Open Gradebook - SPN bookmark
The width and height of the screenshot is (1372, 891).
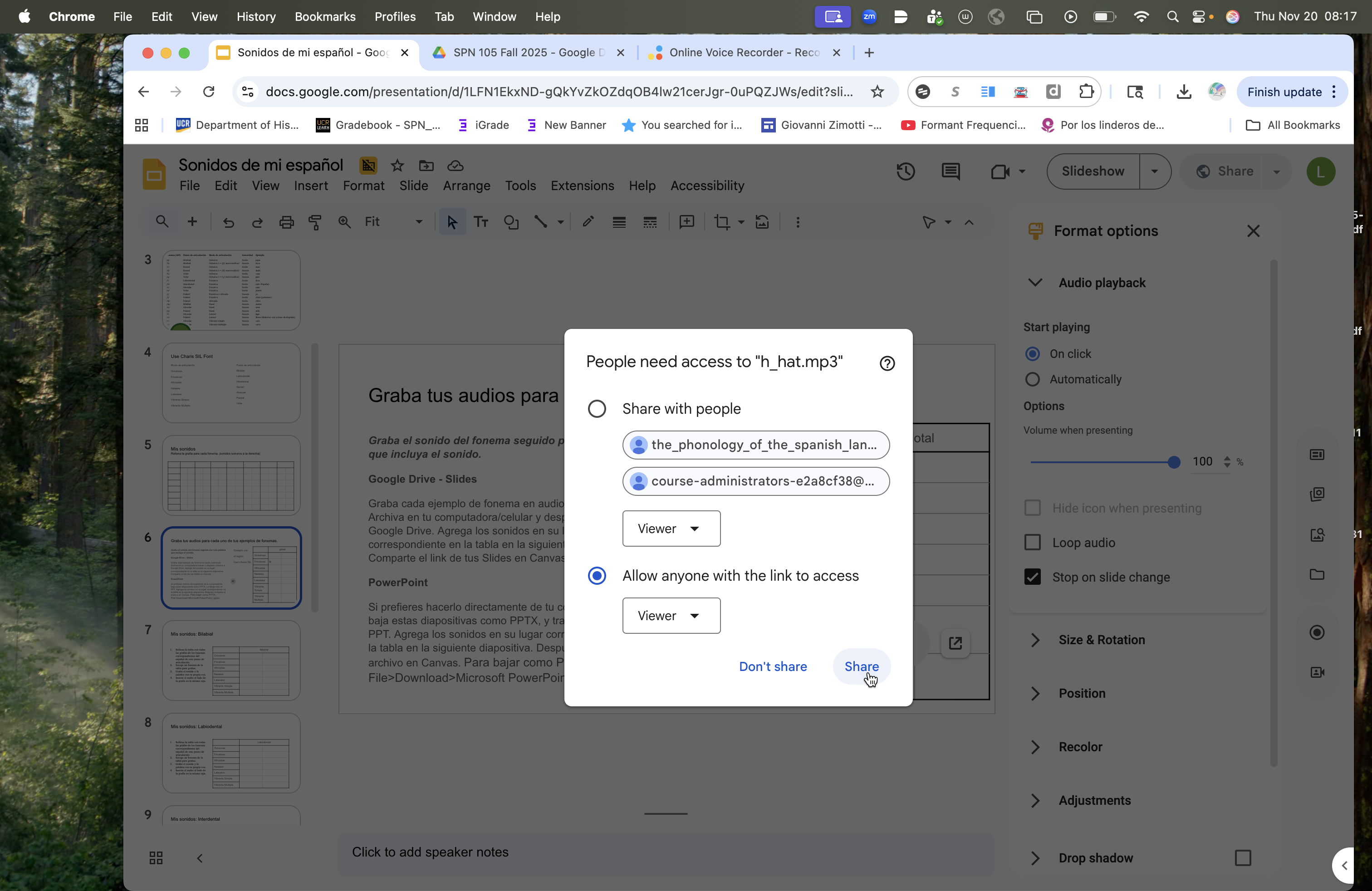coord(378,125)
